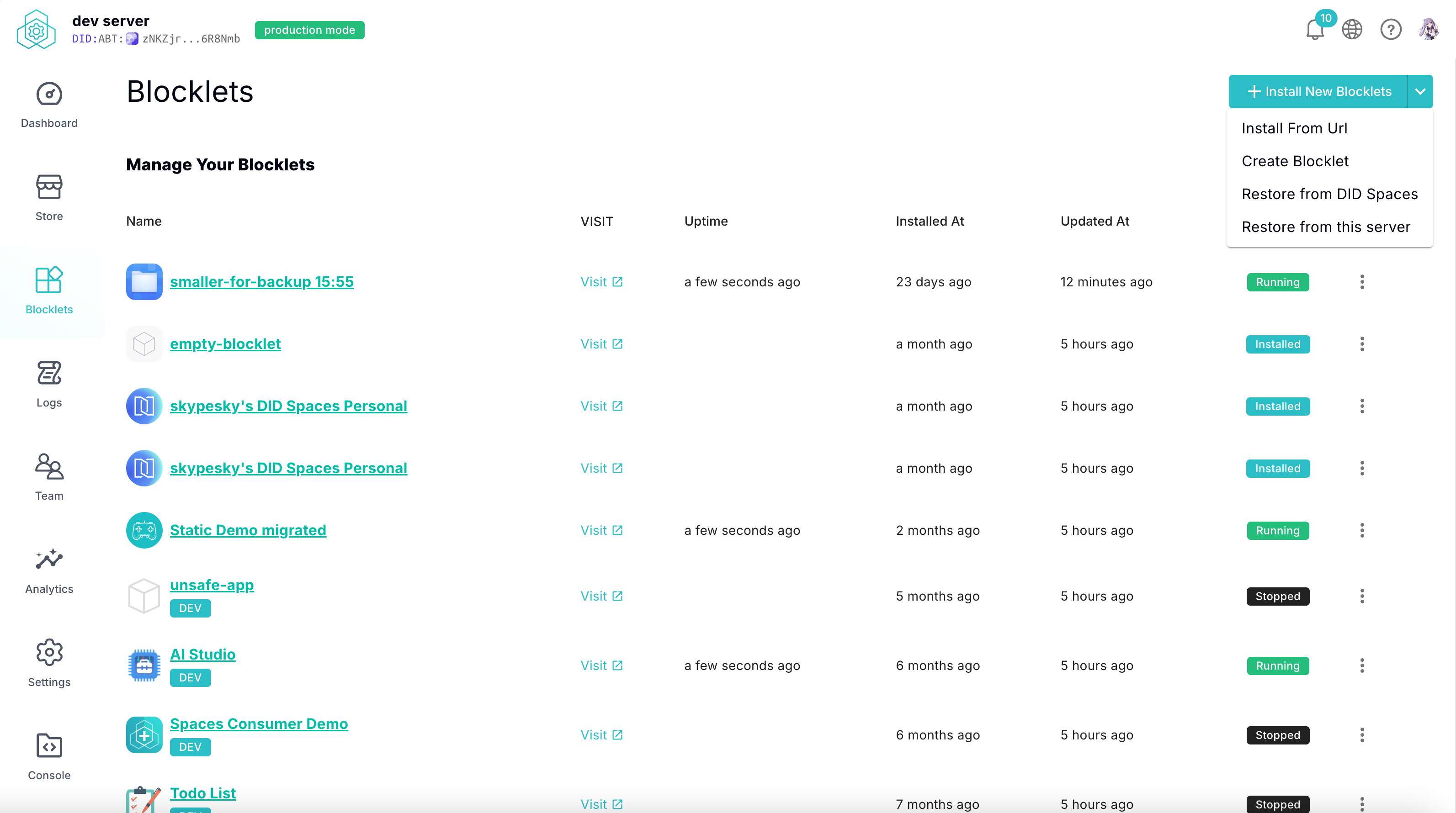Click the notifications bell icon
The width and height of the screenshot is (1456, 813).
tap(1315, 29)
